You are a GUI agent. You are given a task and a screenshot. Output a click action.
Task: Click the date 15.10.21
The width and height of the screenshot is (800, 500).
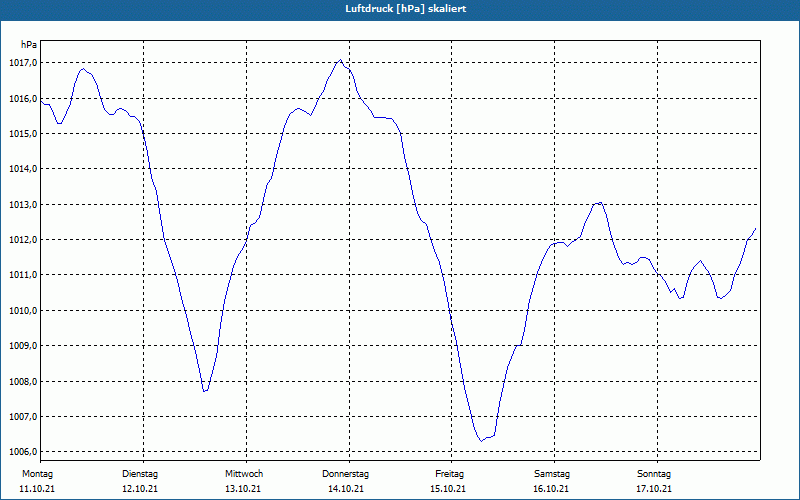[448, 489]
